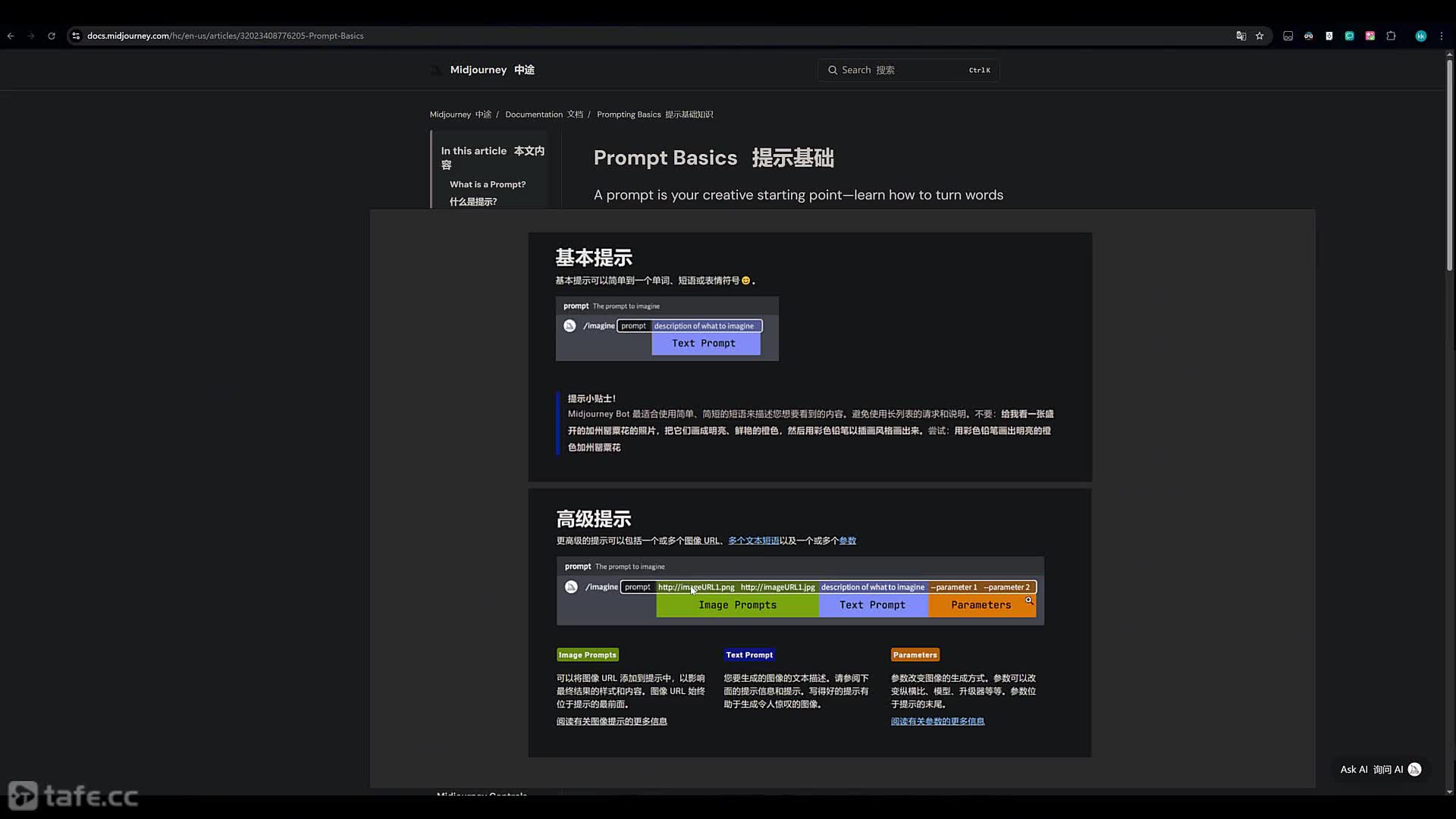Click the In this article 本文内容 heading
Image resolution: width=1456 pixels, height=819 pixels.
pyautogui.click(x=493, y=158)
